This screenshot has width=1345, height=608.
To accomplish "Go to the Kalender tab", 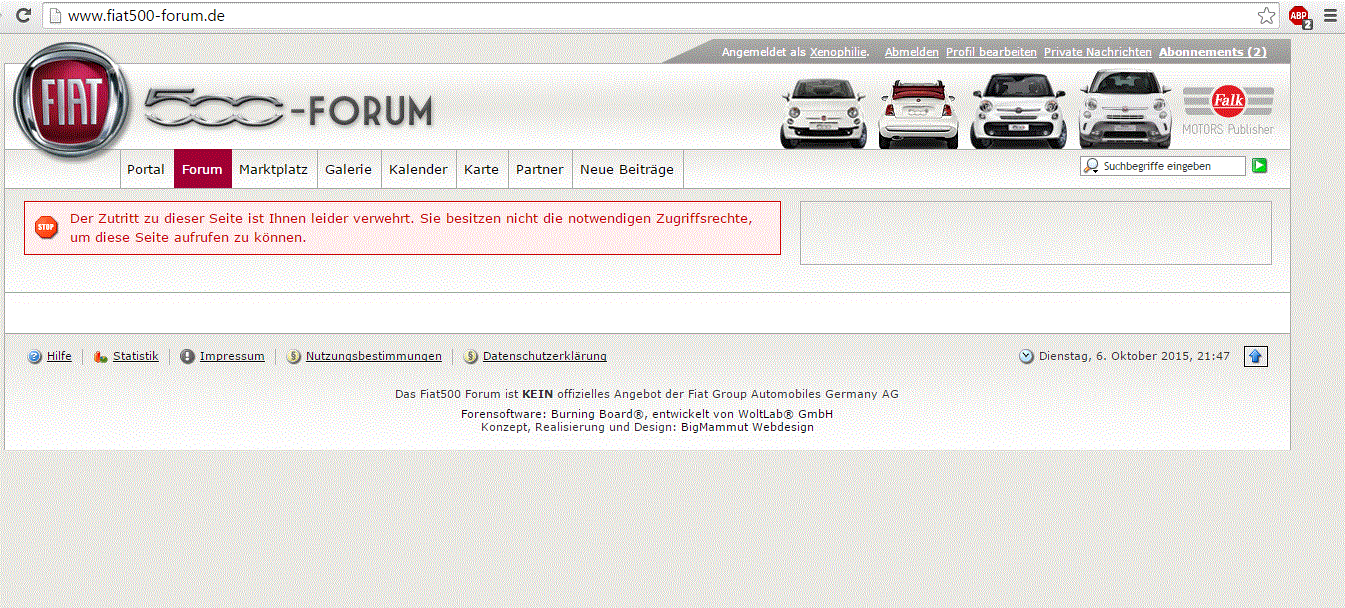I will (x=418, y=169).
